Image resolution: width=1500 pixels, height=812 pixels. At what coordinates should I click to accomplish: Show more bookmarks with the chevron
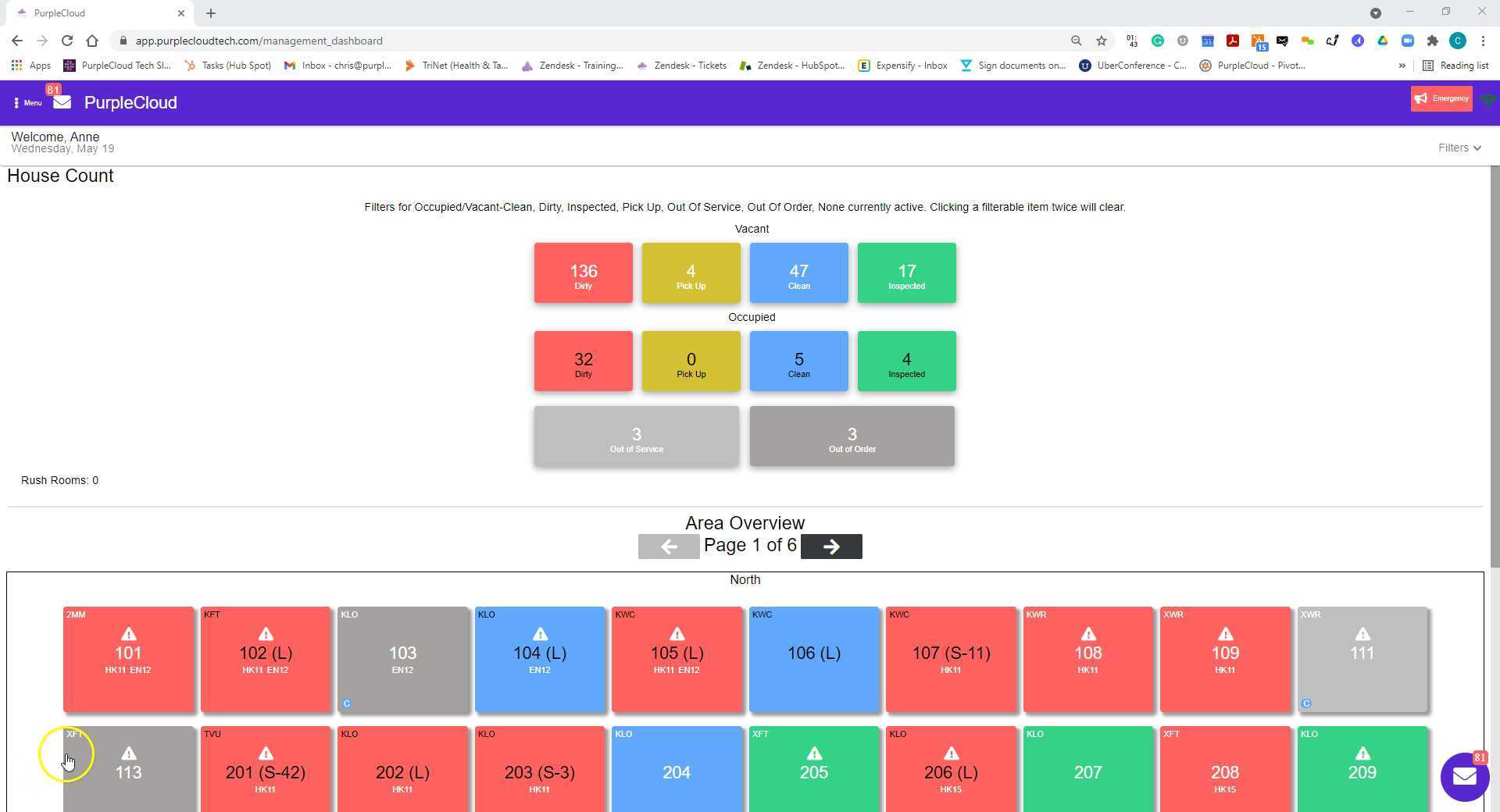1402,66
